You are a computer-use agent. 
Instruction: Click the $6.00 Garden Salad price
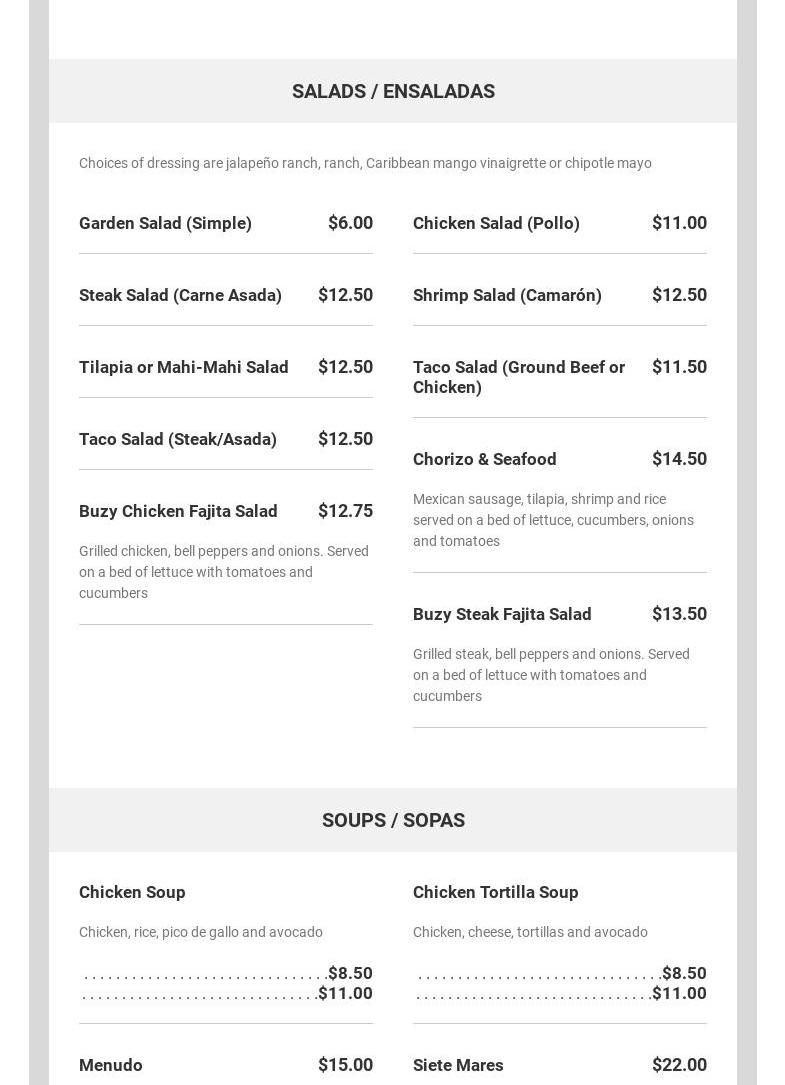click(x=350, y=223)
